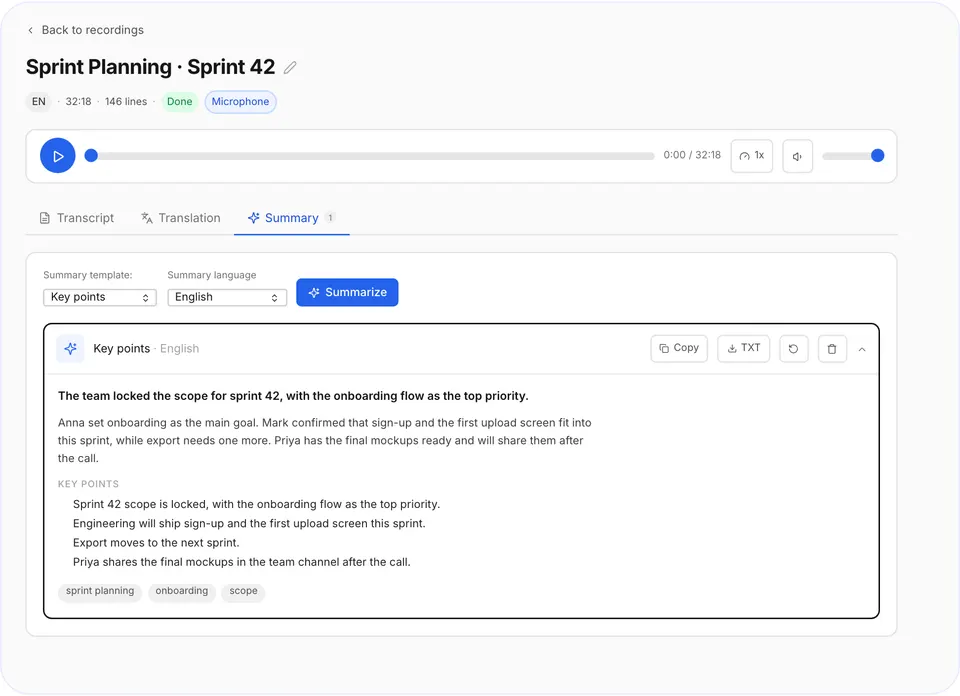This screenshot has height=696, width=960.
Task: Click 'Priya shares the final mockups' key point
Action: pyautogui.click(x=242, y=563)
